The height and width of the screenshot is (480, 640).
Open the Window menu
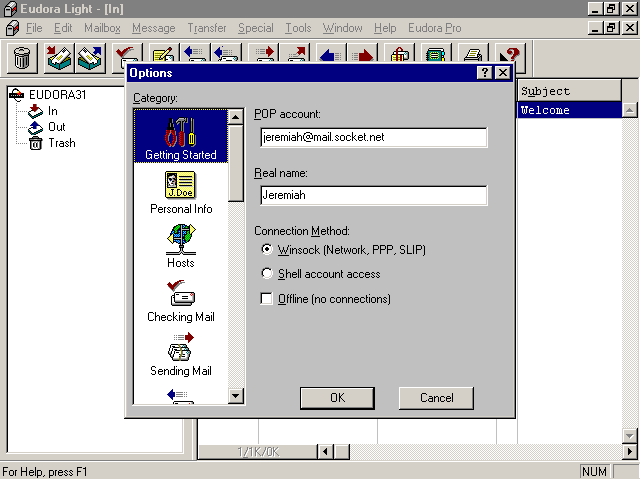342,28
